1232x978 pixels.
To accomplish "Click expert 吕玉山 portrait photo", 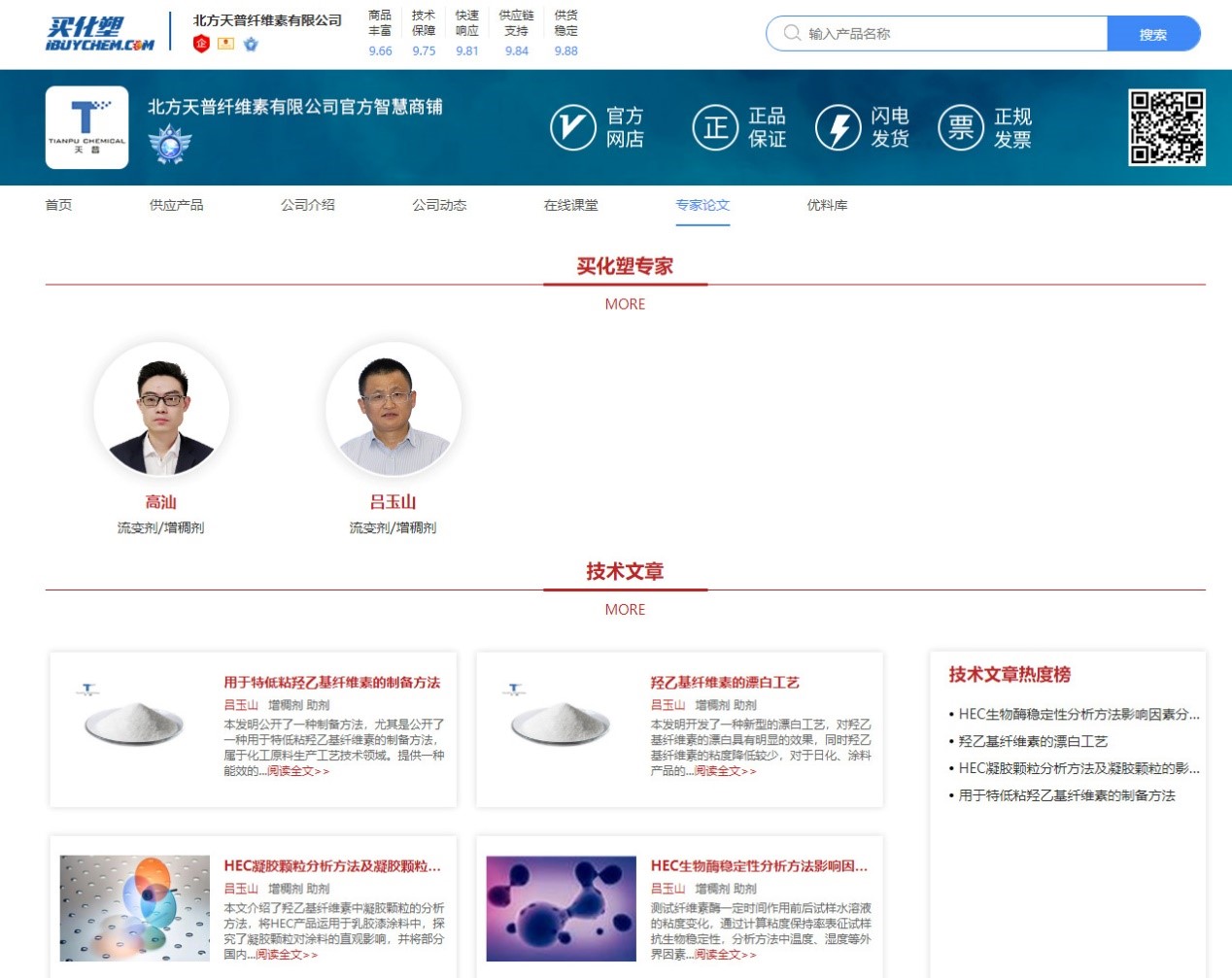I will [394, 410].
